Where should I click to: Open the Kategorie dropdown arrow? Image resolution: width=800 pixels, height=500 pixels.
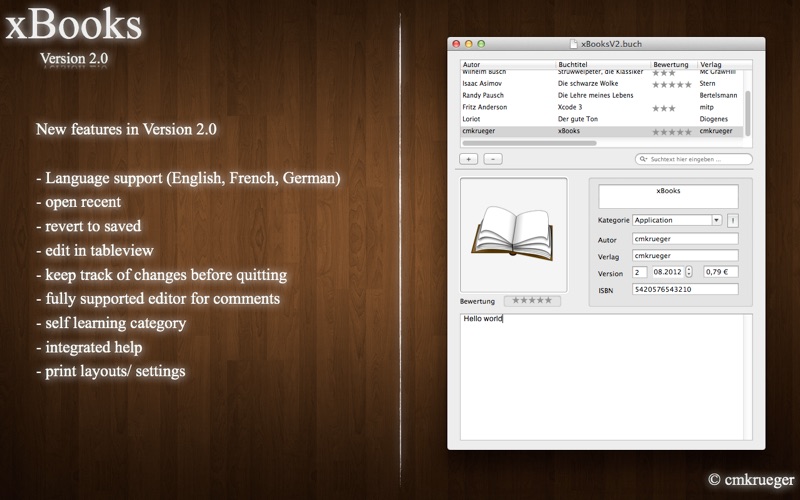716,220
